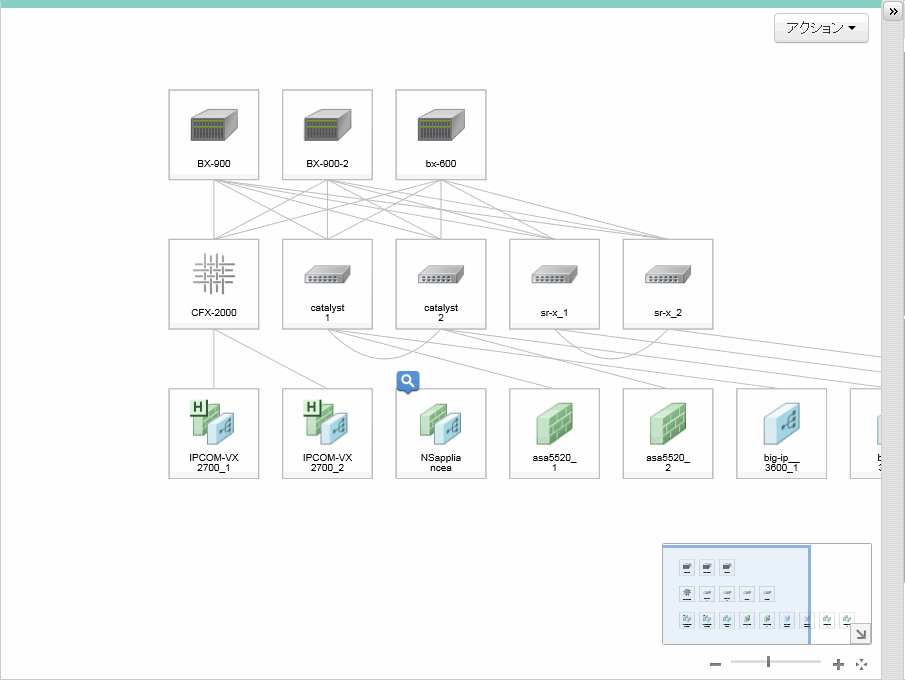Select the IPCOM-VX 2700_1 device node

(x=214, y=434)
